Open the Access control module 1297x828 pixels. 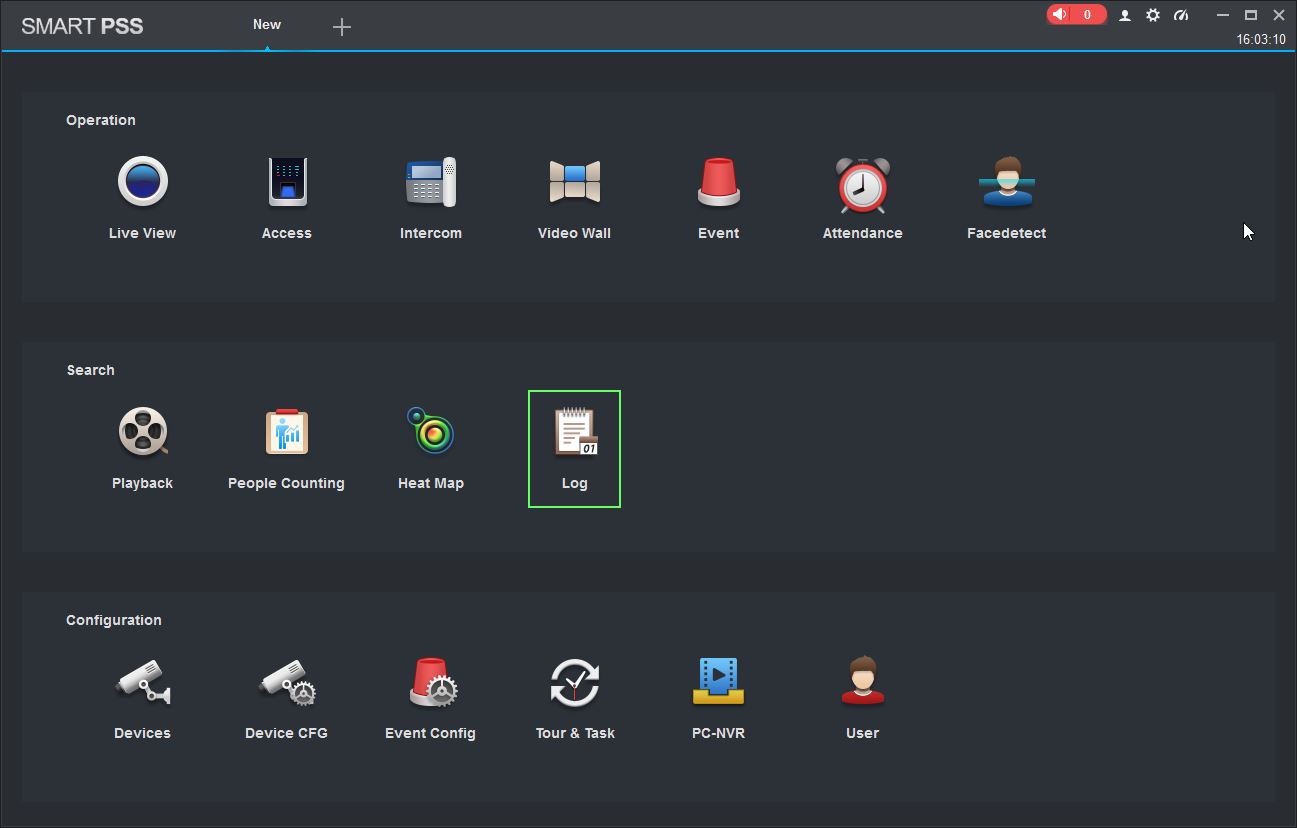tap(286, 198)
